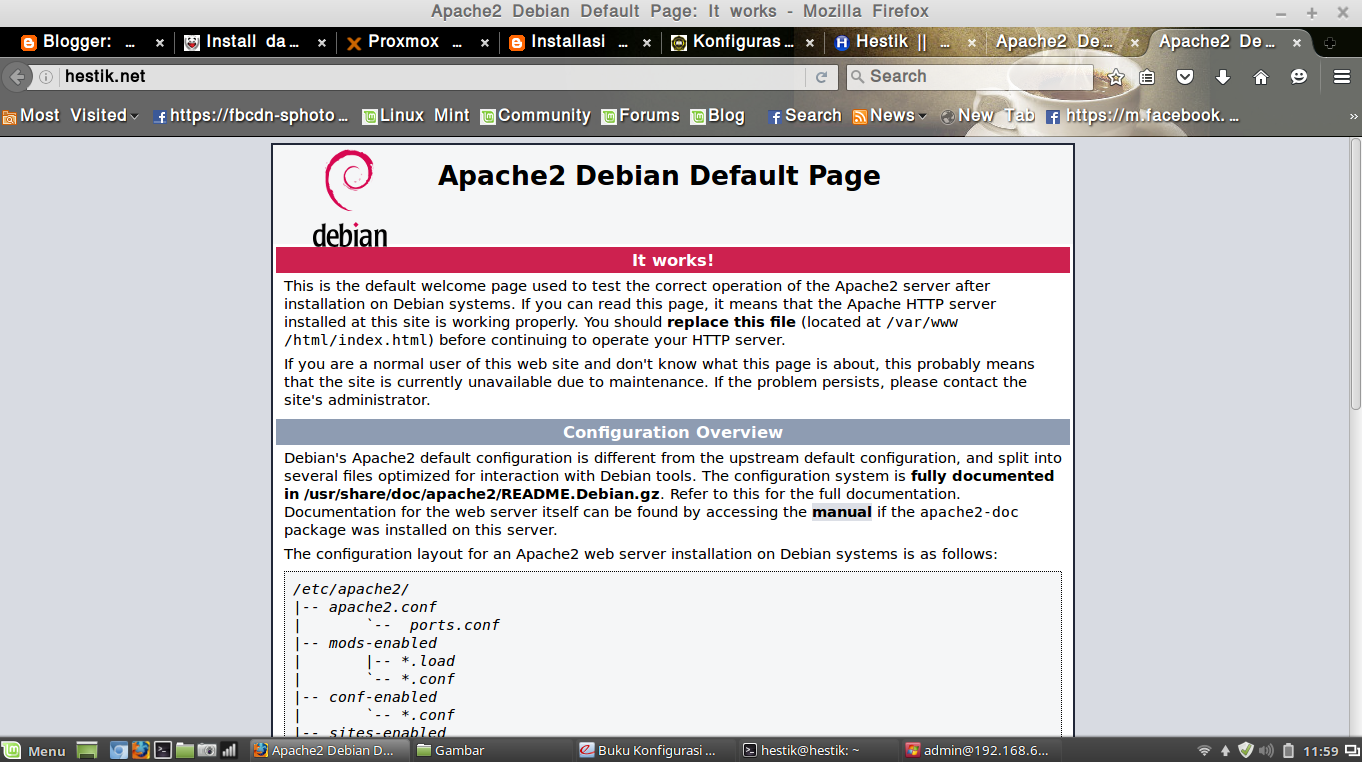Image resolution: width=1362 pixels, height=762 pixels.
Task: Go to the Firefox home page icon
Action: pos(1260,77)
